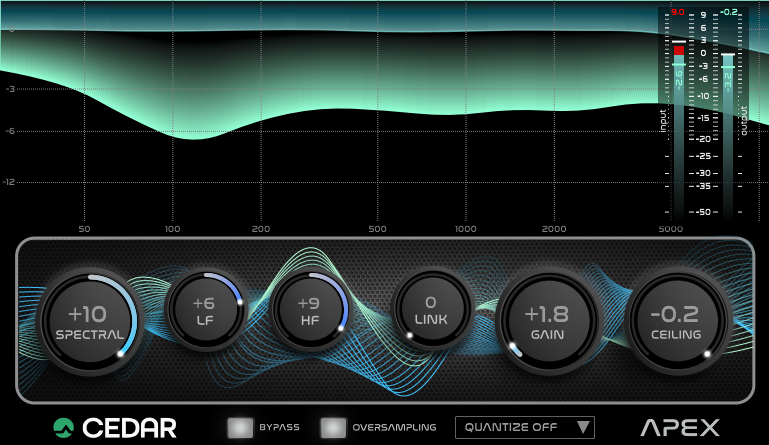Click the SPECTRAL knob showing +10

90,320
